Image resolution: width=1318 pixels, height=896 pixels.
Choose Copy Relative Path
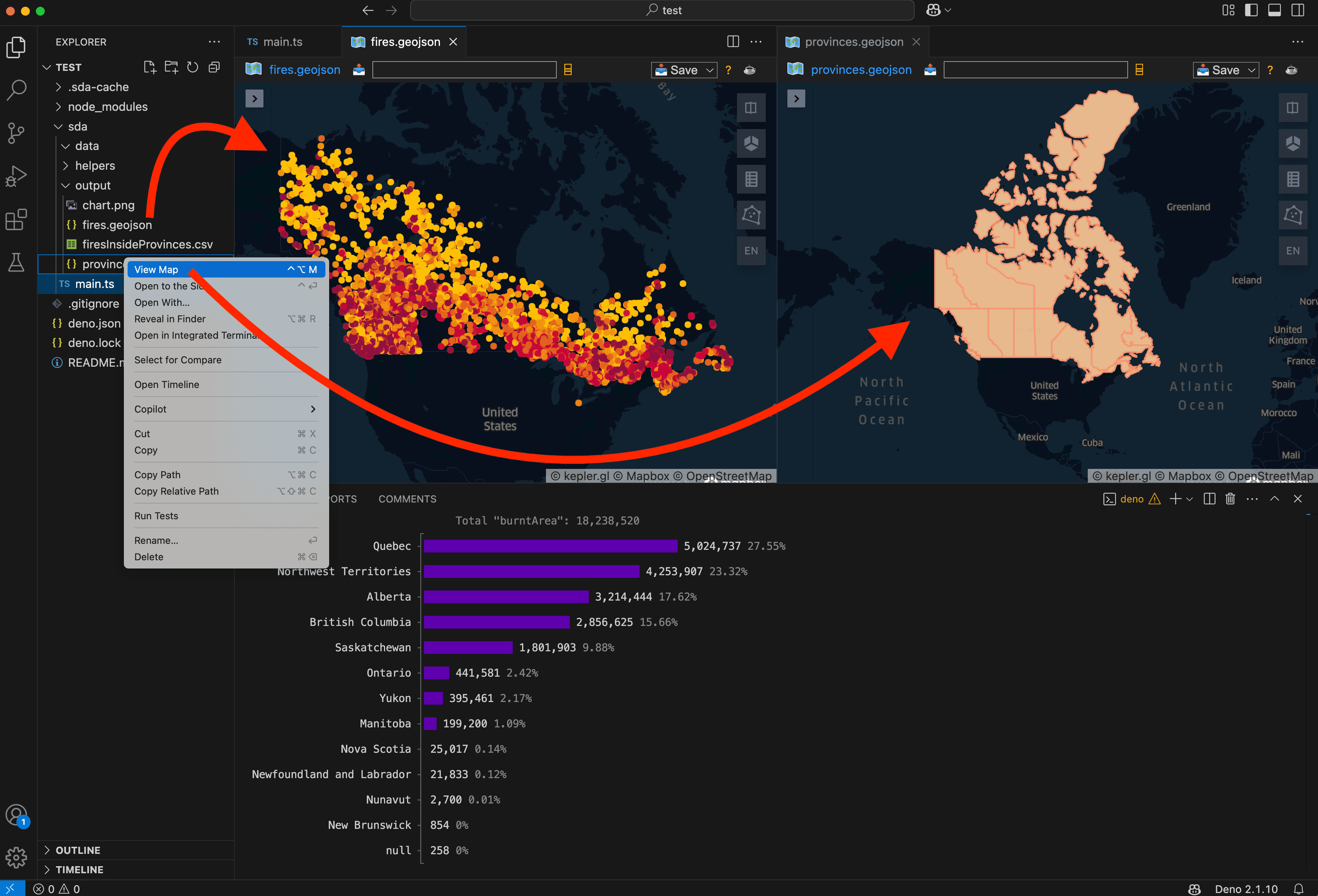[x=226, y=491]
